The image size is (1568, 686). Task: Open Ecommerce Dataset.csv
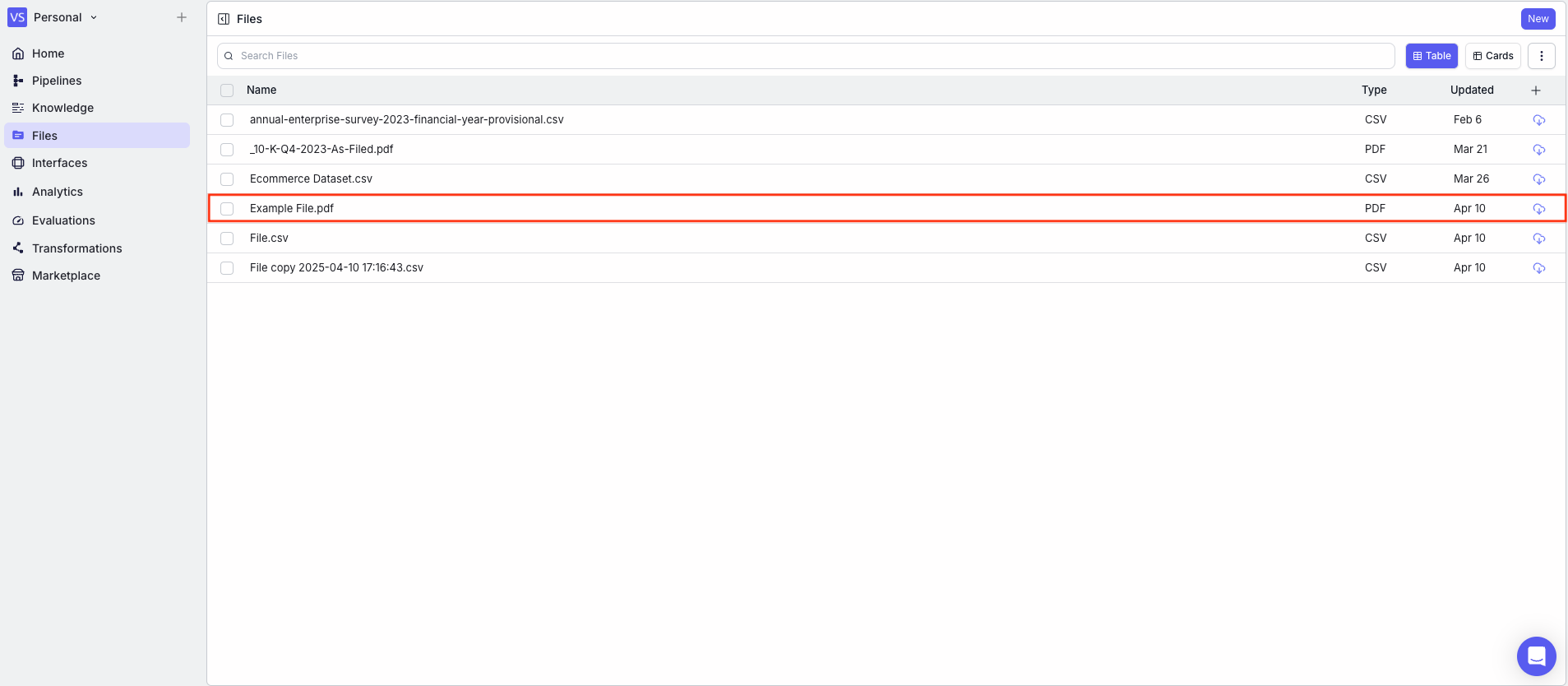311,179
